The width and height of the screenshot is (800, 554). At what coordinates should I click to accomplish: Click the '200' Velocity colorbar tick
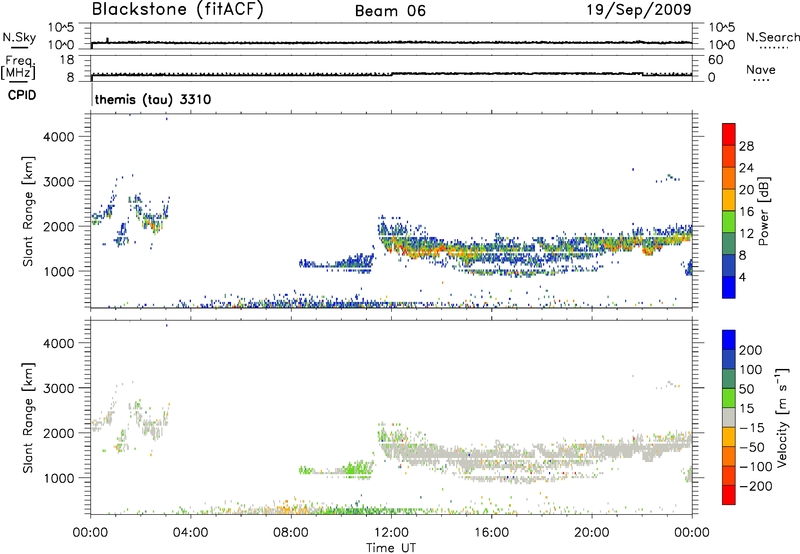coord(751,350)
